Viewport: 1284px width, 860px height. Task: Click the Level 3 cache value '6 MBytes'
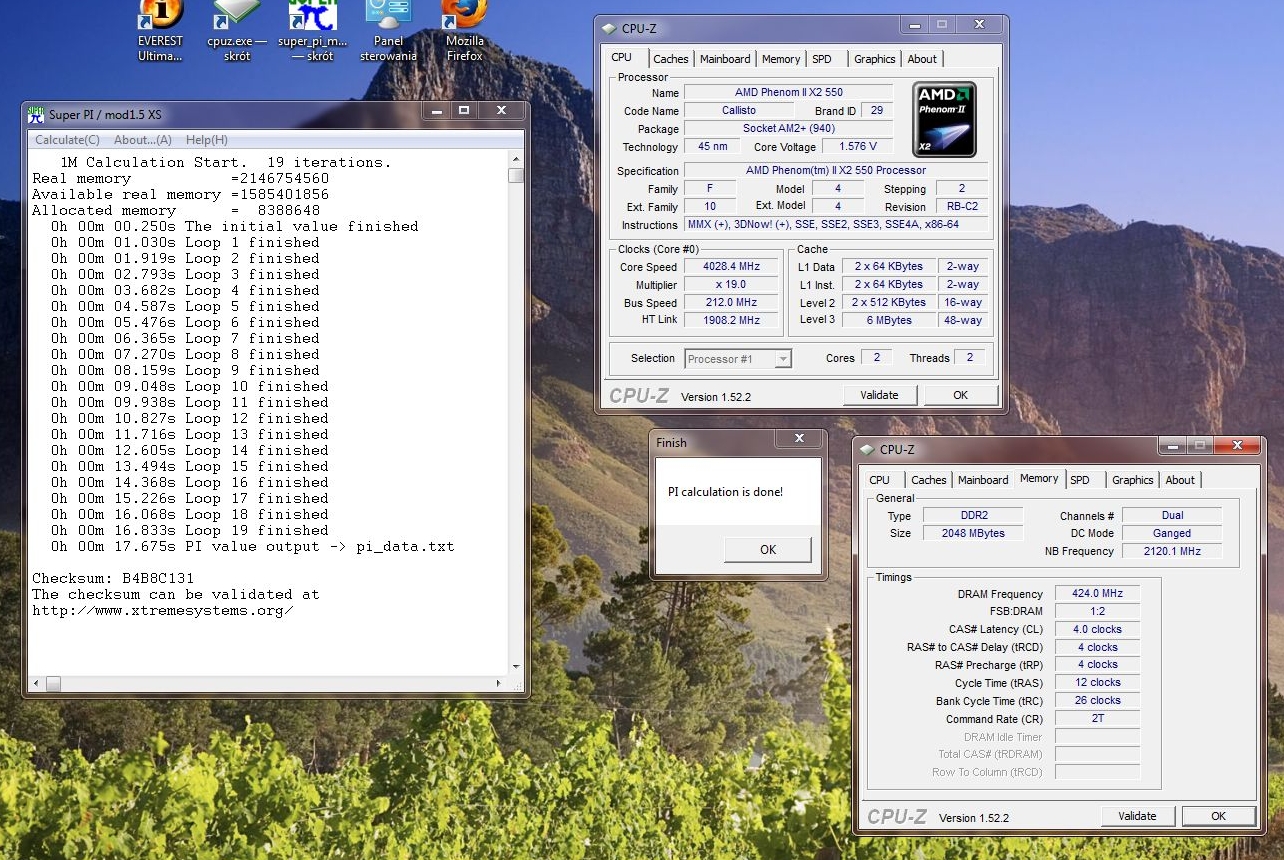point(889,320)
